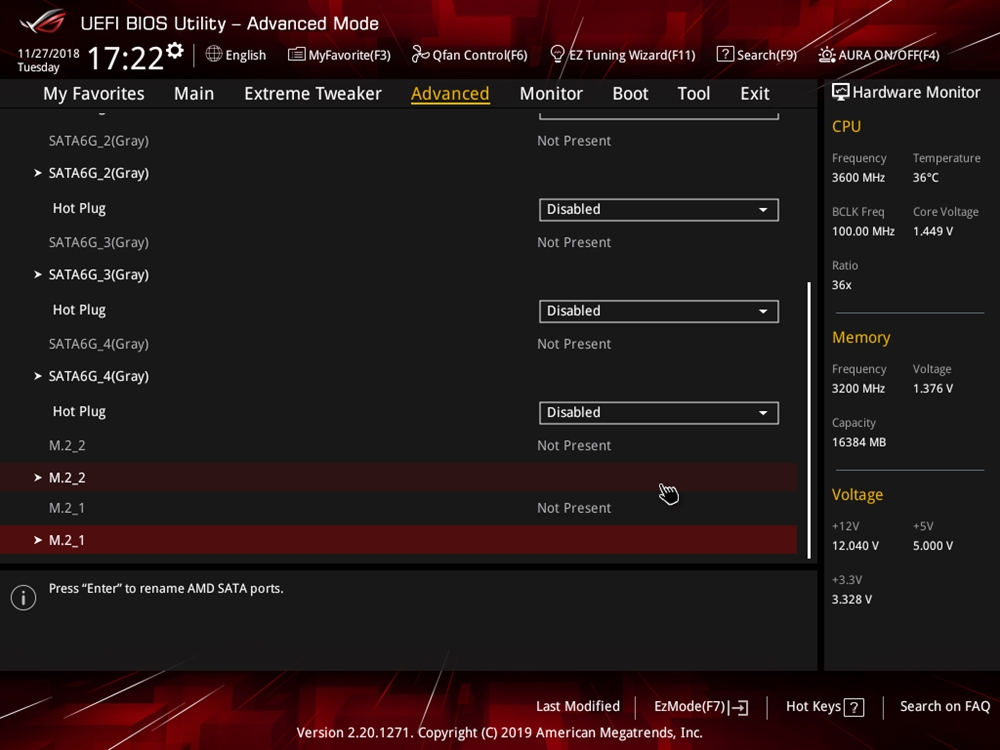Open Search(F9) question mark icon
Screen dimensions: 1000x750
725,55
